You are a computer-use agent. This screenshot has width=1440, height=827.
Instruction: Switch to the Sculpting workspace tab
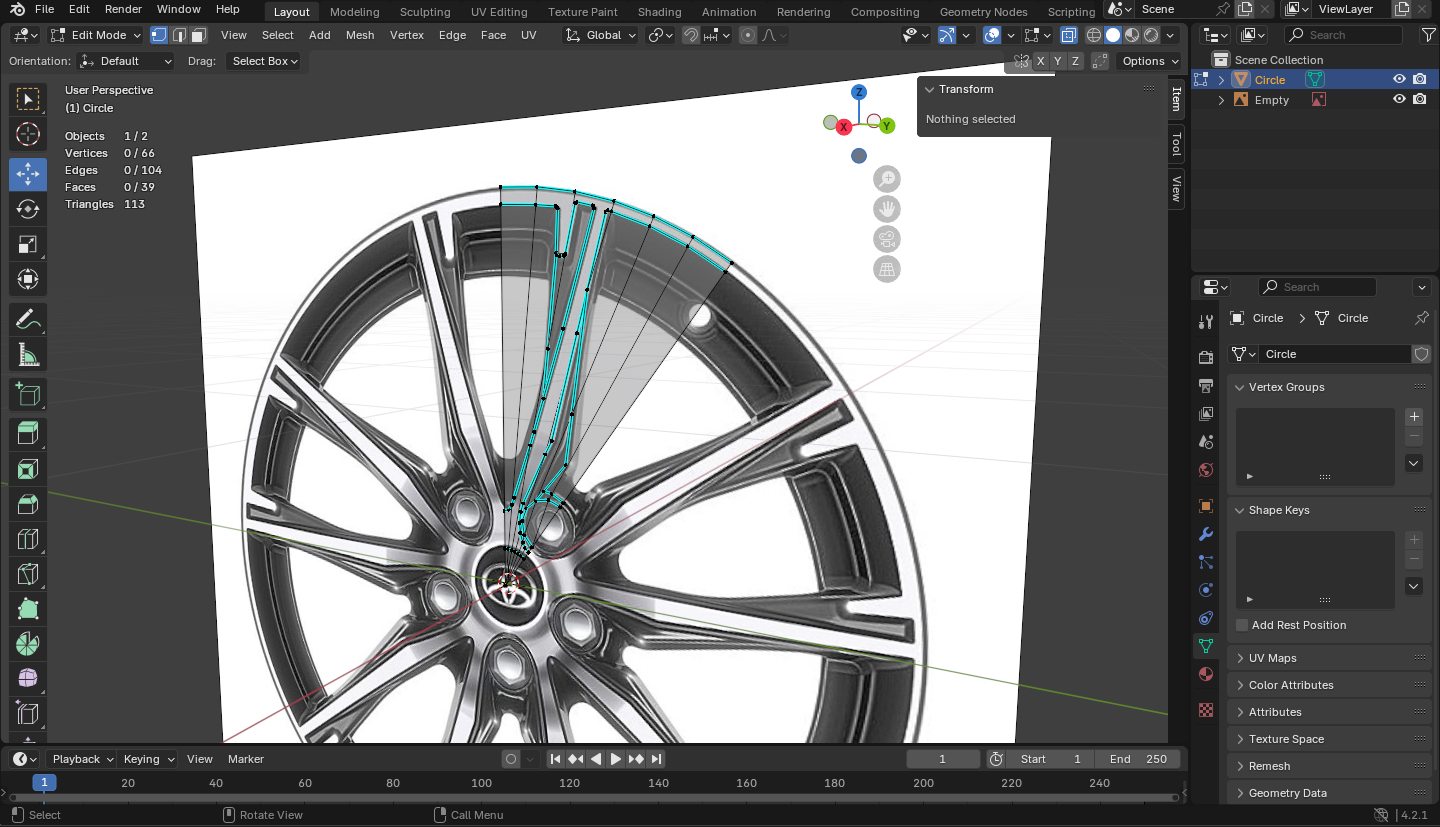click(425, 12)
